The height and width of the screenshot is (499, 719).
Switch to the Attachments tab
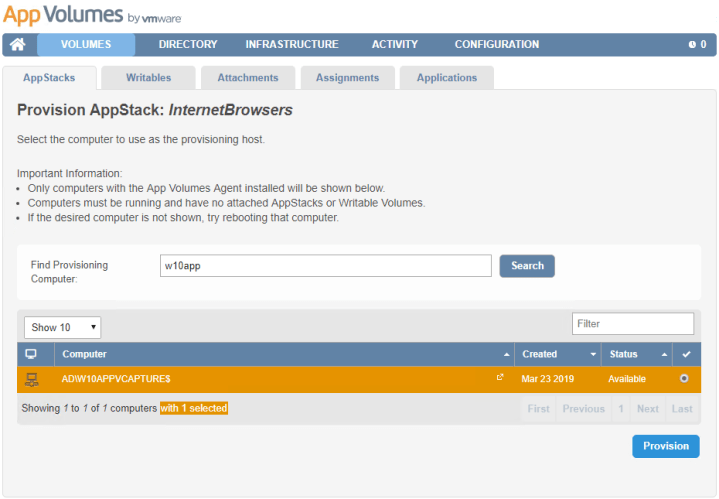[248, 78]
